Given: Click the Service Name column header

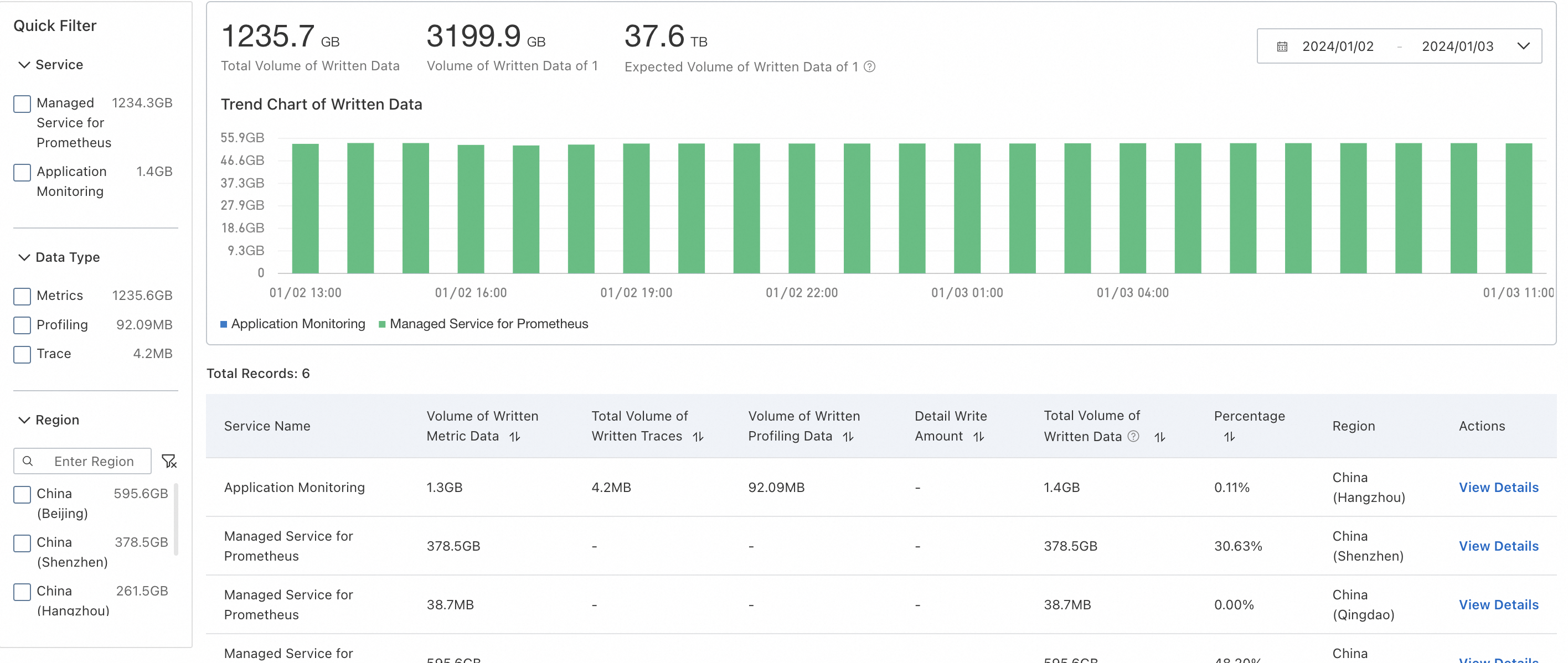Looking at the screenshot, I should (267, 426).
